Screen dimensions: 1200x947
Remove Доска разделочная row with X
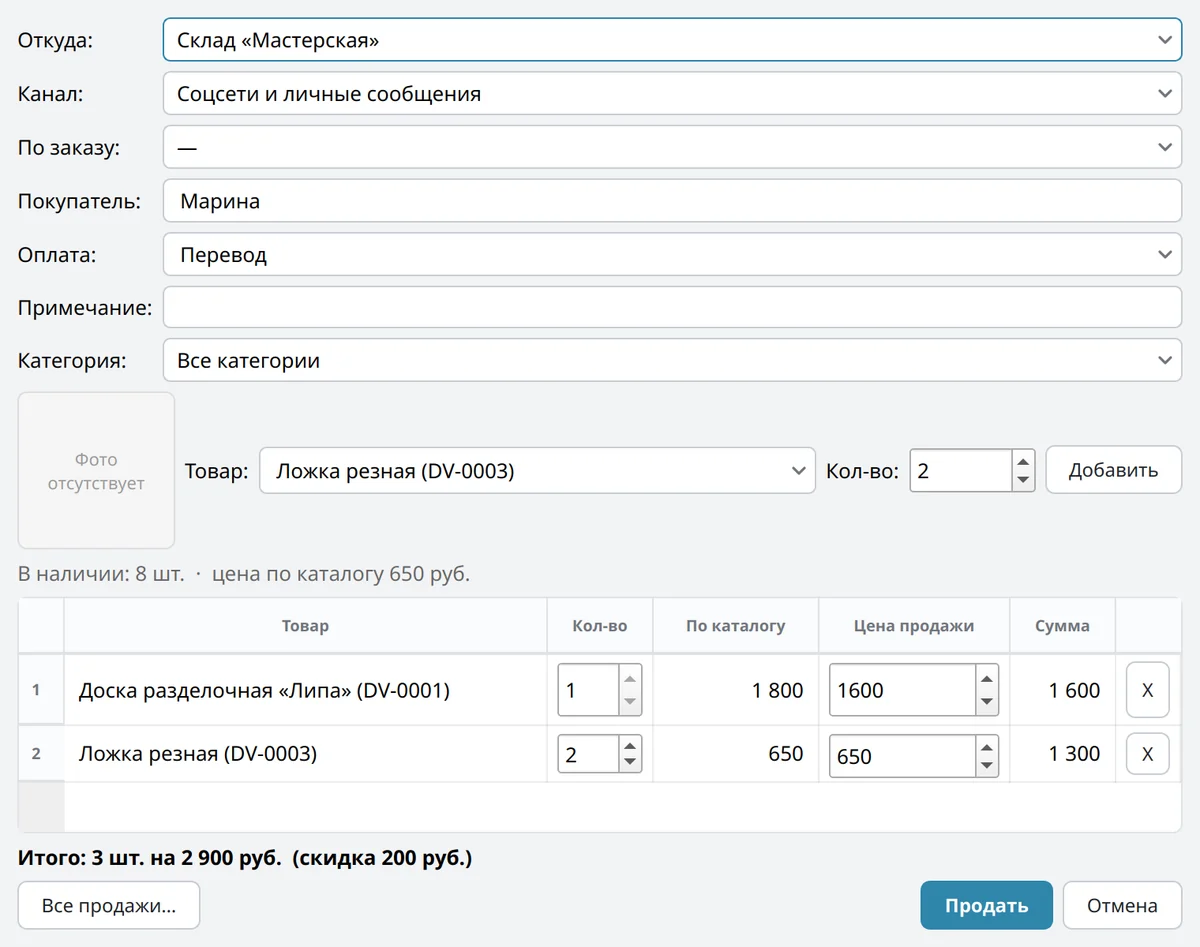[1148, 690]
